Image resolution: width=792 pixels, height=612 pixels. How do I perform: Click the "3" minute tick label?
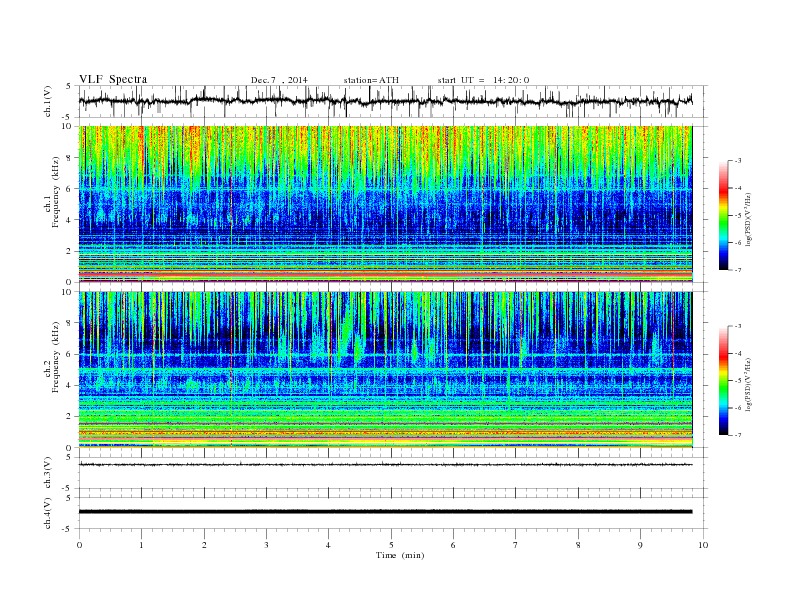click(266, 545)
